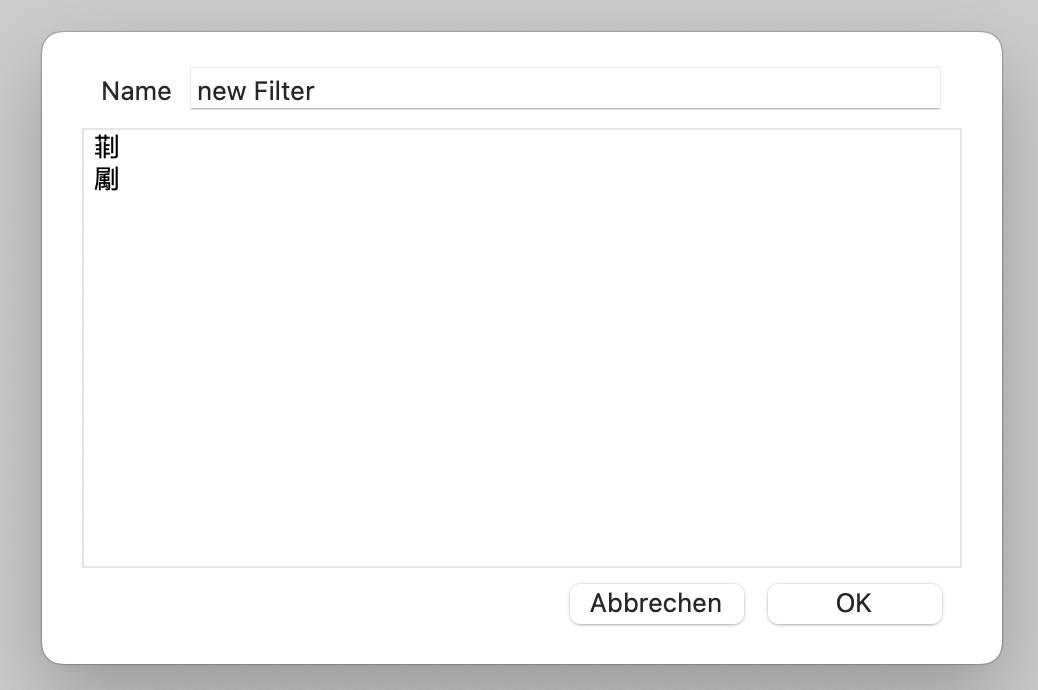Screen dimensions: 1038x690
Task: Click the word "Filter" in Name field
Action: (x=284, y=91)
